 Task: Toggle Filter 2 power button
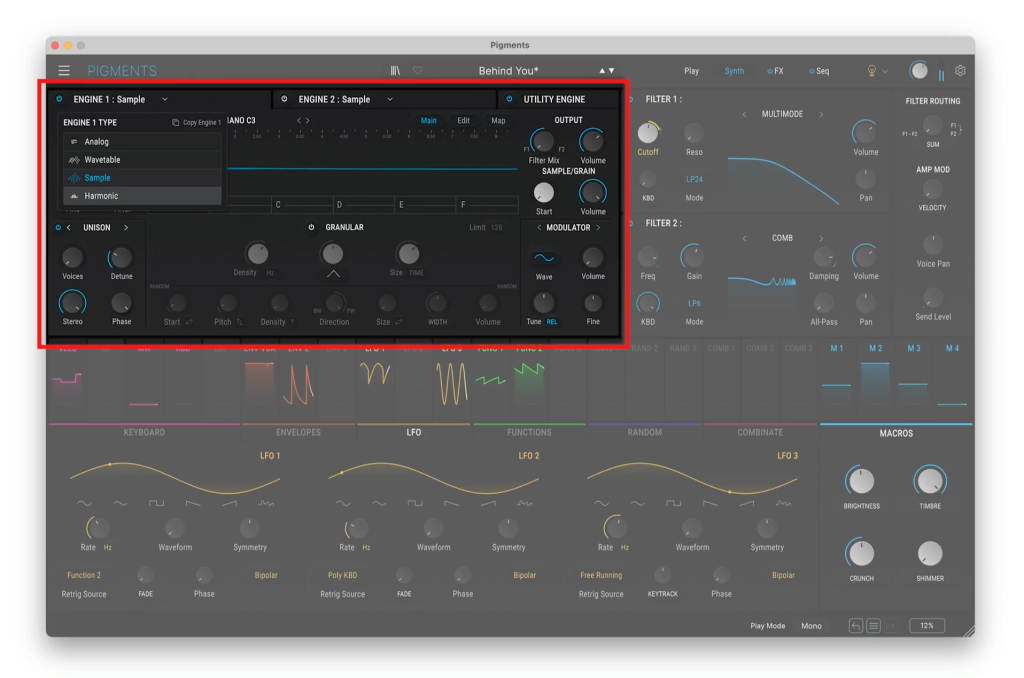pyautogui.click(x=630, y=223)
